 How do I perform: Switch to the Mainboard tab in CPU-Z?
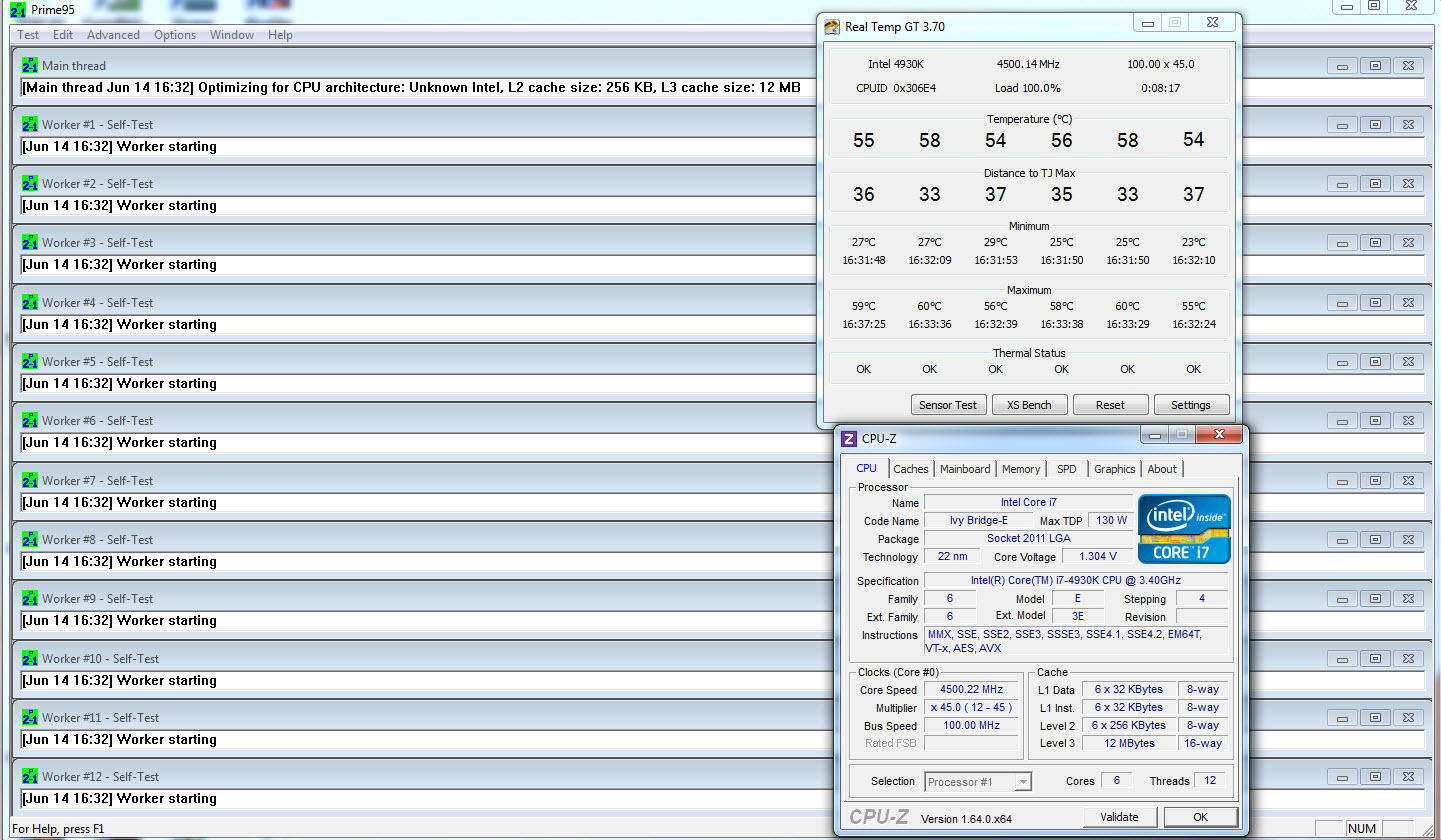(965, 469)
